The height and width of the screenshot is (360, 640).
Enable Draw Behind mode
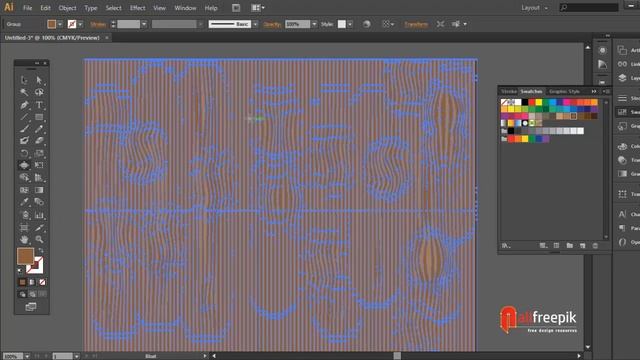coord(32,294)
